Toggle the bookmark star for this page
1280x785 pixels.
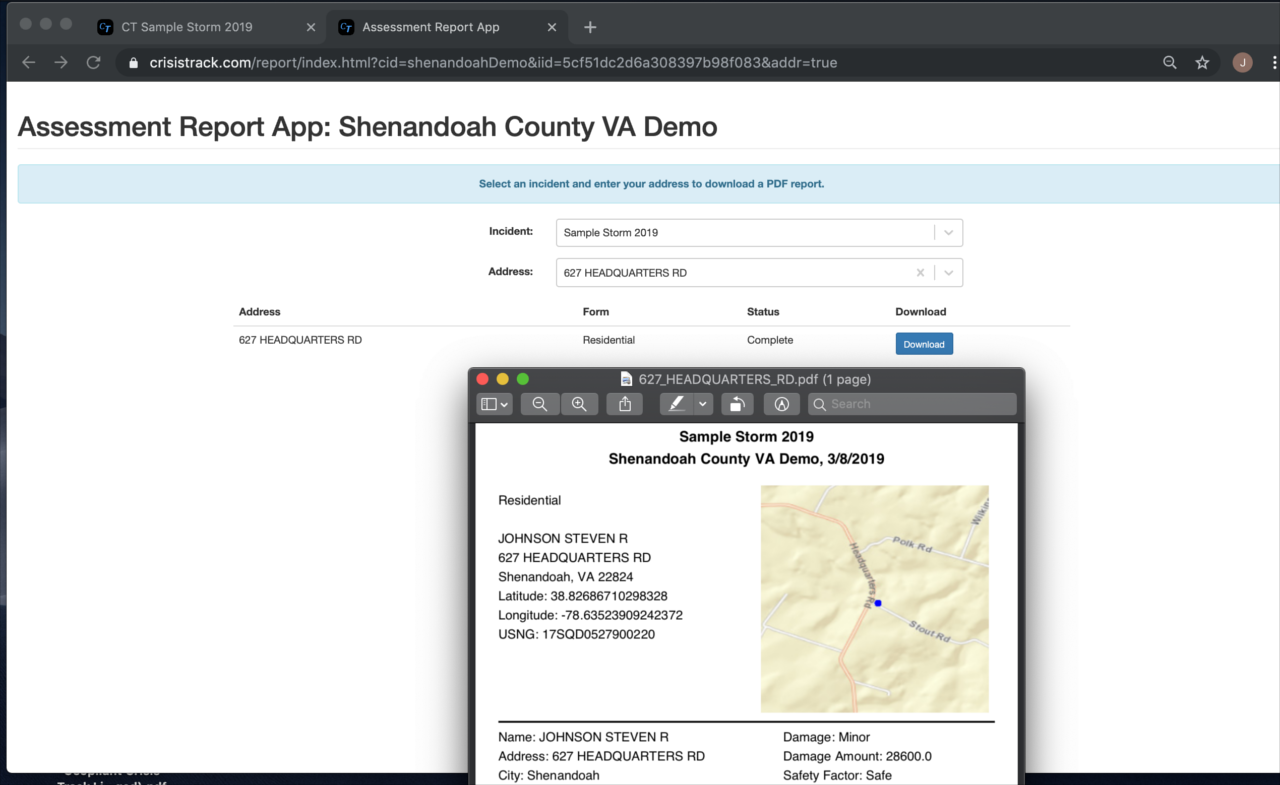tap(1202, 62)
